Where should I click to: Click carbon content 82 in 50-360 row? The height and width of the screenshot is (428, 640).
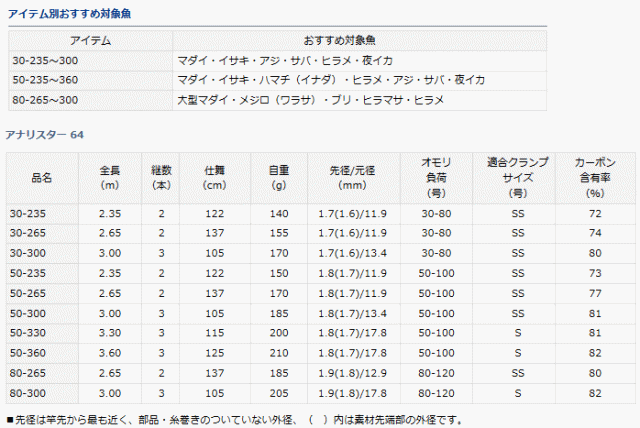coord(595,353)
